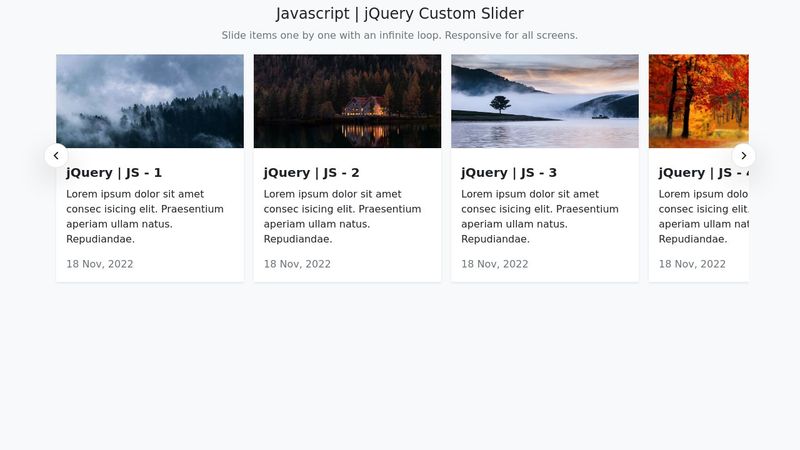Click the date on the first card
This screenshot has width=800, height=450.
pos(99,264)
